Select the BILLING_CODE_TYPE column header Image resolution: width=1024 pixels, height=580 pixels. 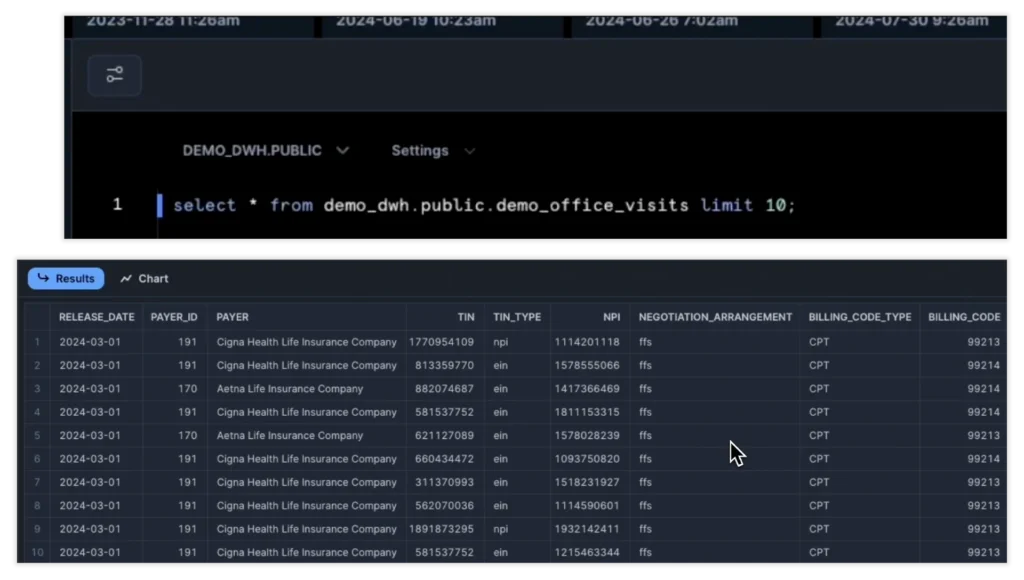tap(860, 317)
